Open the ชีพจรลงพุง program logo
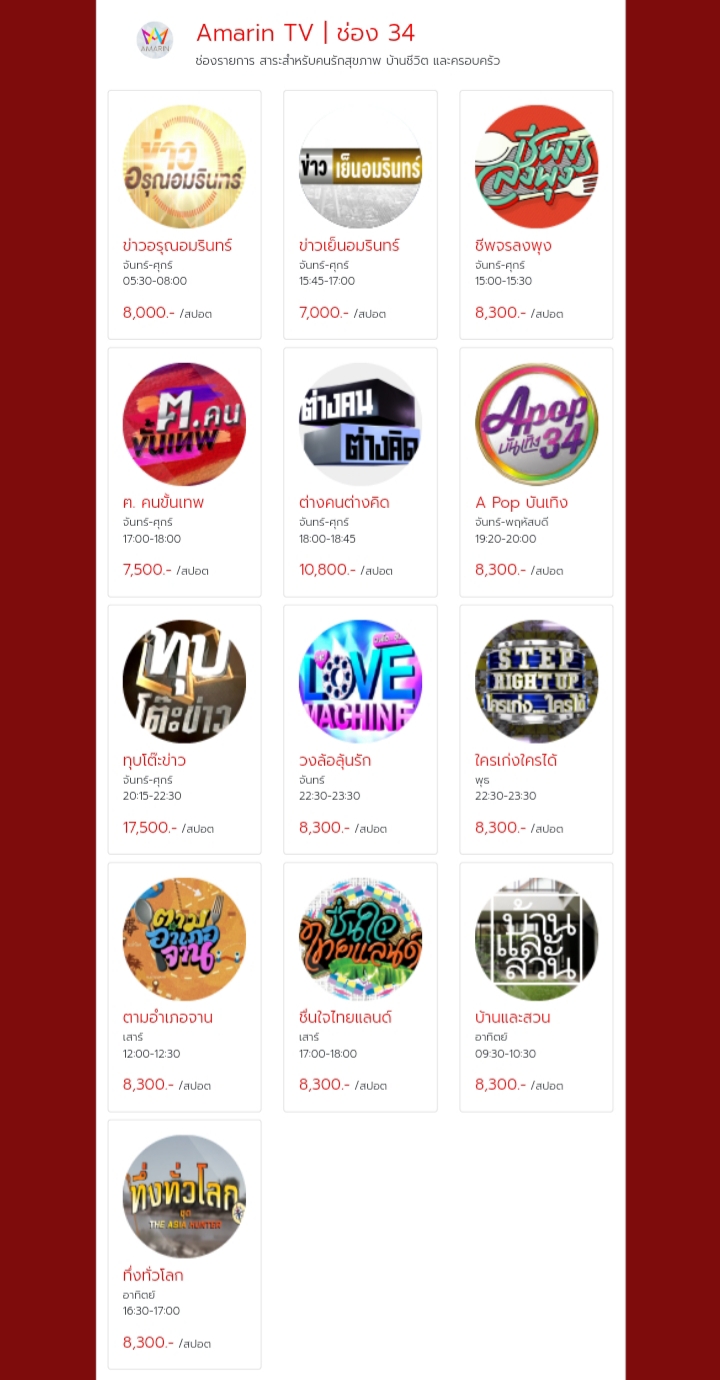This screenshot has height=1380, width=720. click(536, 167)
